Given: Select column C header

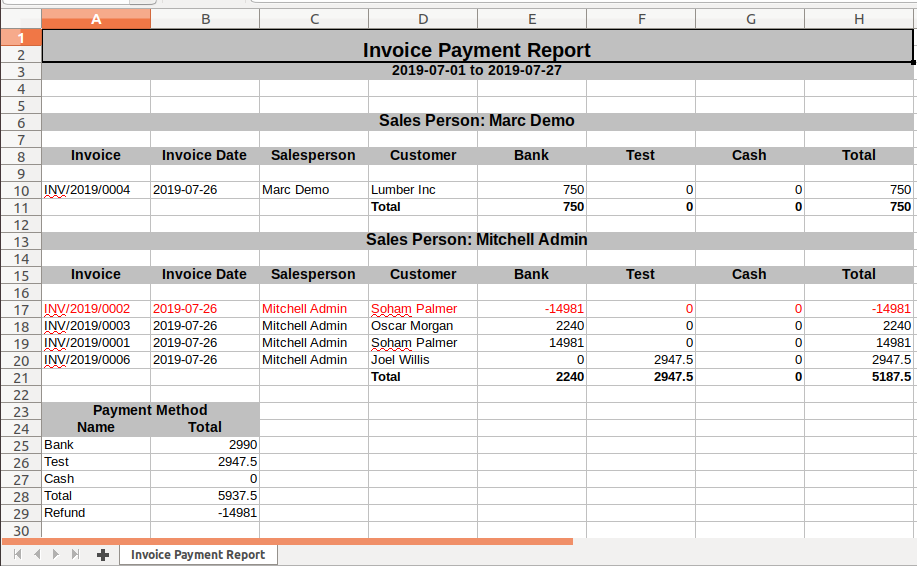Looking at the screenshot, I should pyautogui.click(x=314, y=19).
